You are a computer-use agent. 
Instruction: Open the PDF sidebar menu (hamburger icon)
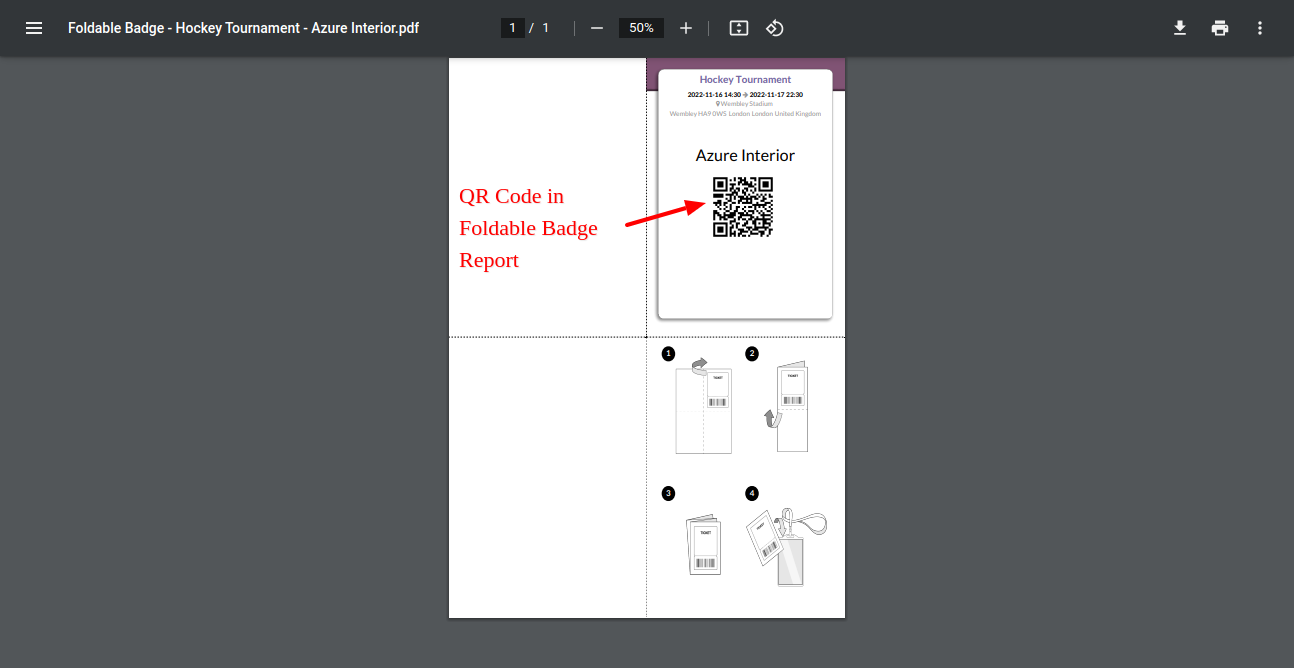pyautogui.click(x=34, y=28)
